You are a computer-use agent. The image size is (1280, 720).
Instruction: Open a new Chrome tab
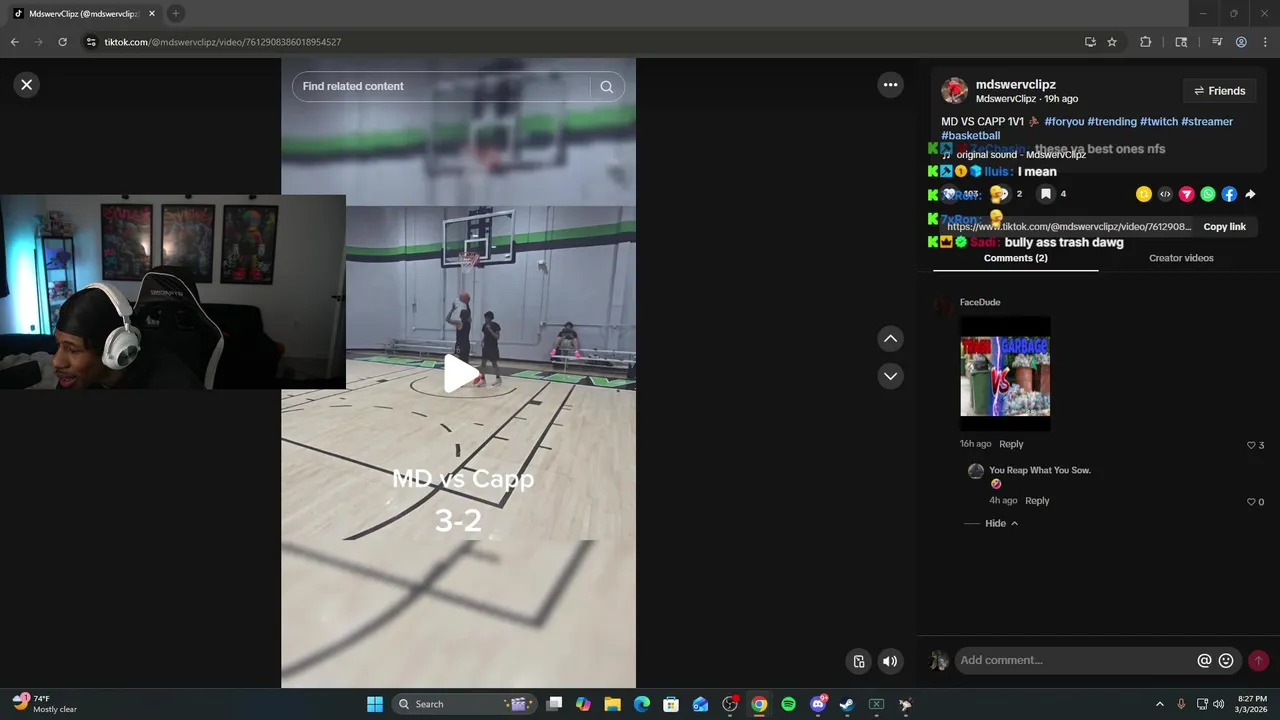click(176, 14)
